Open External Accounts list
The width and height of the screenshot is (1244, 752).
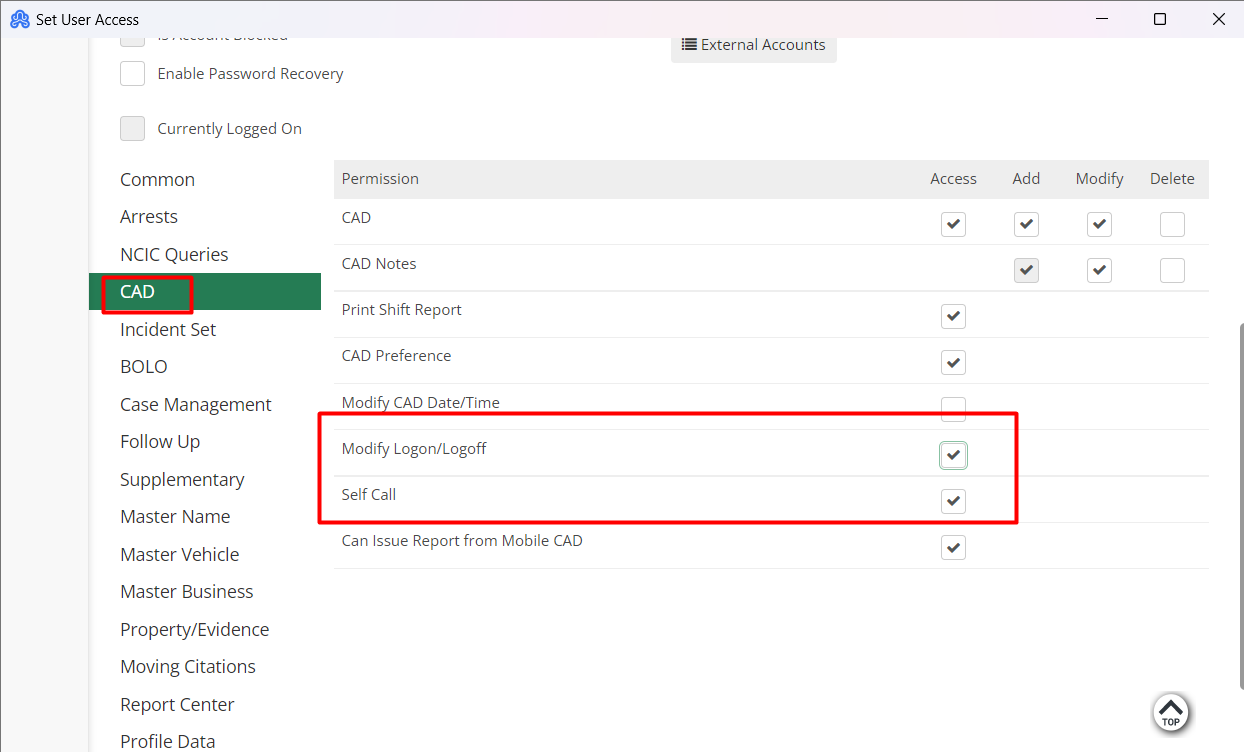point(753,45)
